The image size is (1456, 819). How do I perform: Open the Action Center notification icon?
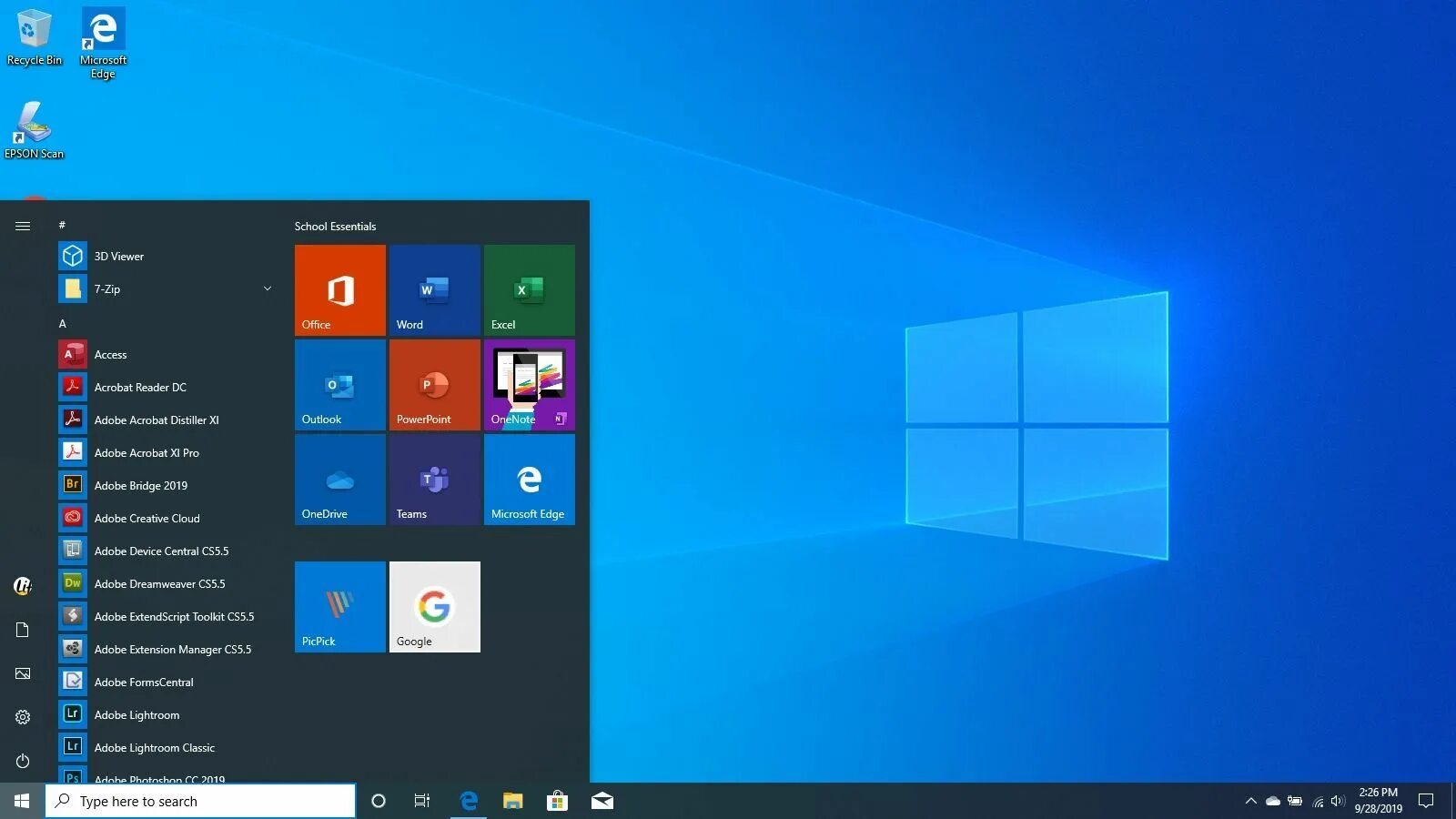coord(1426,801)
